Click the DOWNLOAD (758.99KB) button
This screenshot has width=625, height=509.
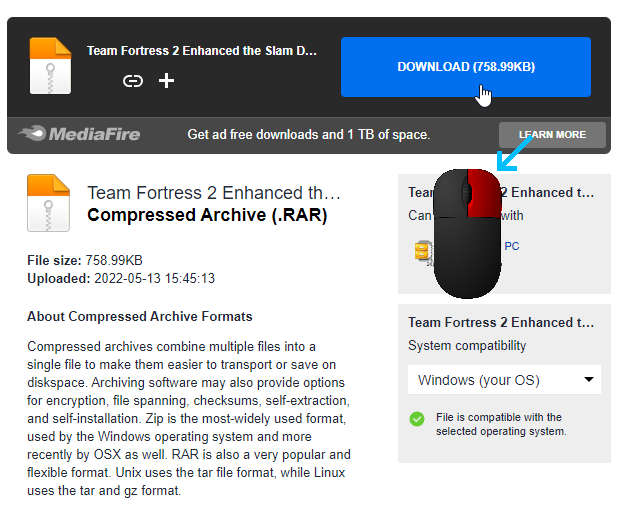click(x=466, y=67)
